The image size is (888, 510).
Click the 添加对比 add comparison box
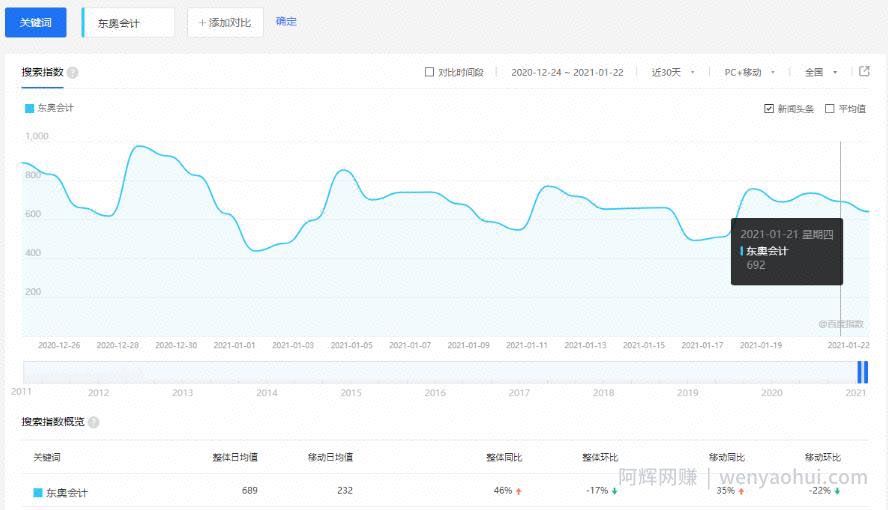[225, 23]
